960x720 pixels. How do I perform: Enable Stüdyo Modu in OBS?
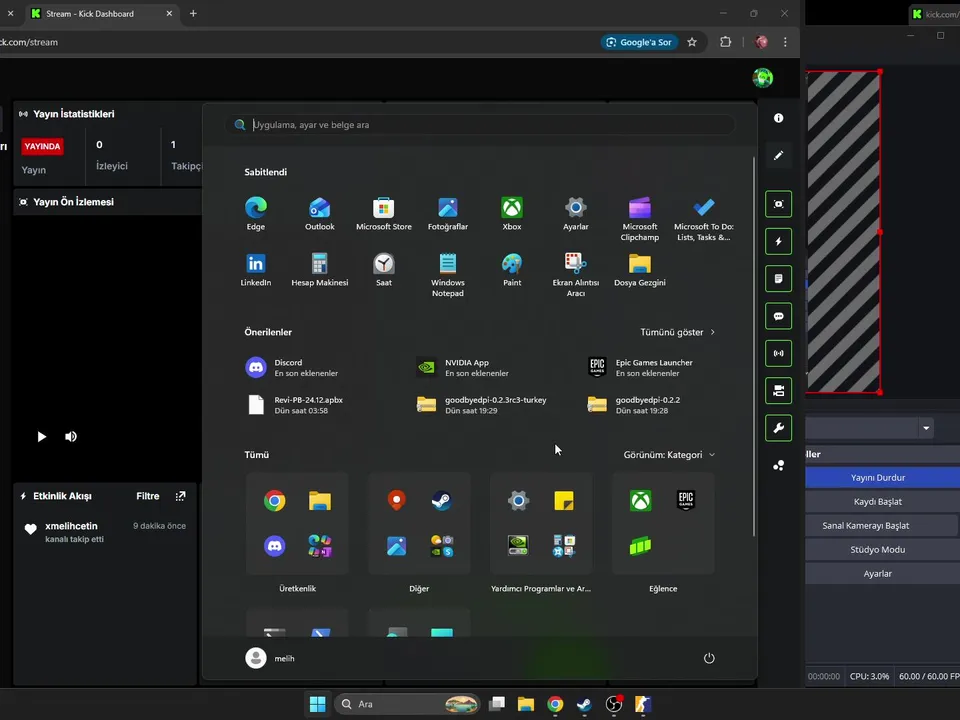(x=882, y=549)
